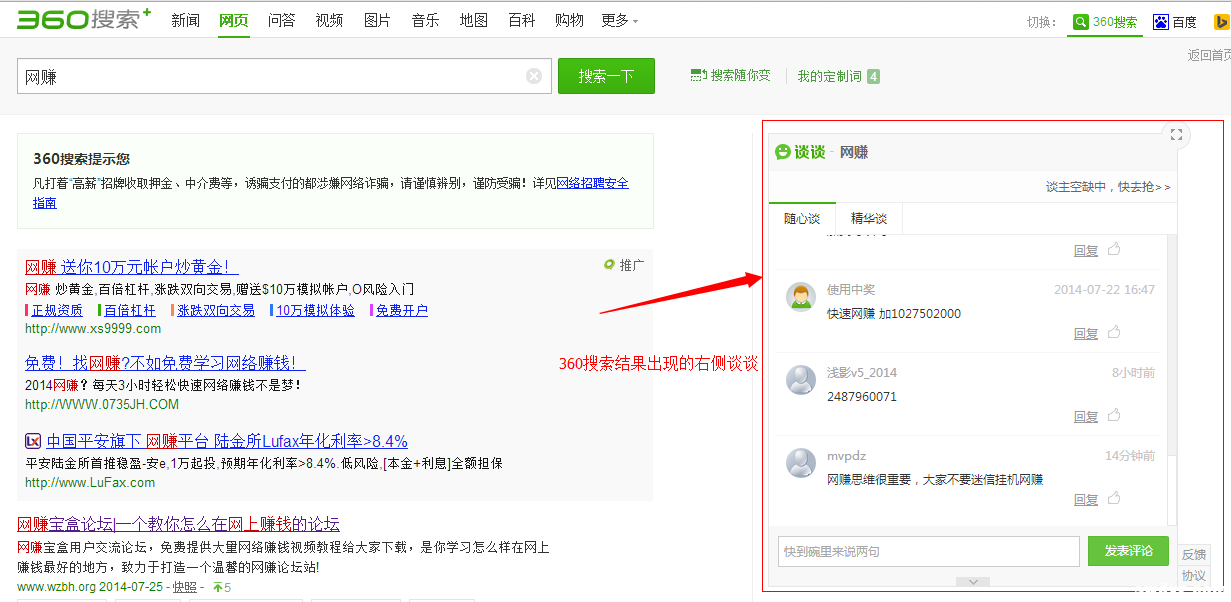Click the comment box 快到碗里来说两句
Viewport: 1231px width, 602px height.
pos(929,551)
